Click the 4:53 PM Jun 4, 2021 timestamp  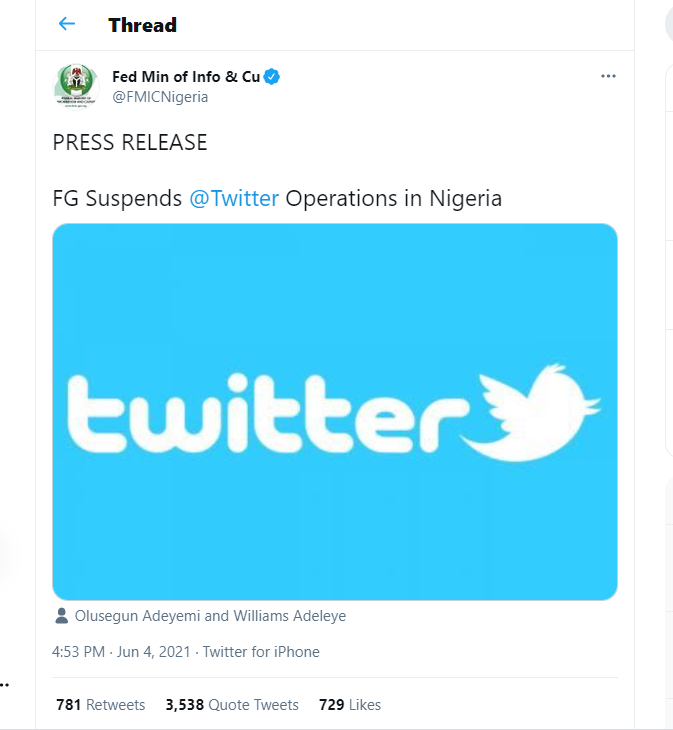pos(123,652)
